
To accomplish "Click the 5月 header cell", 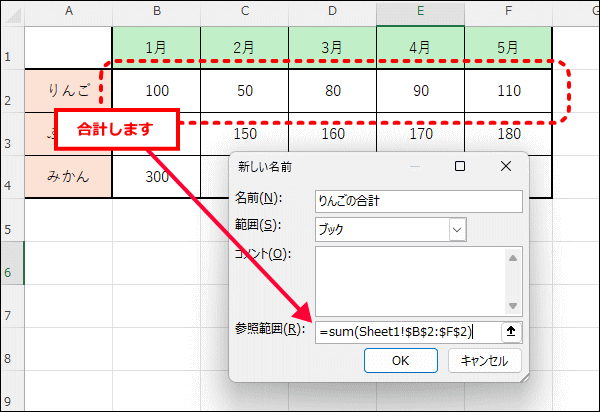I will (509, 48).
